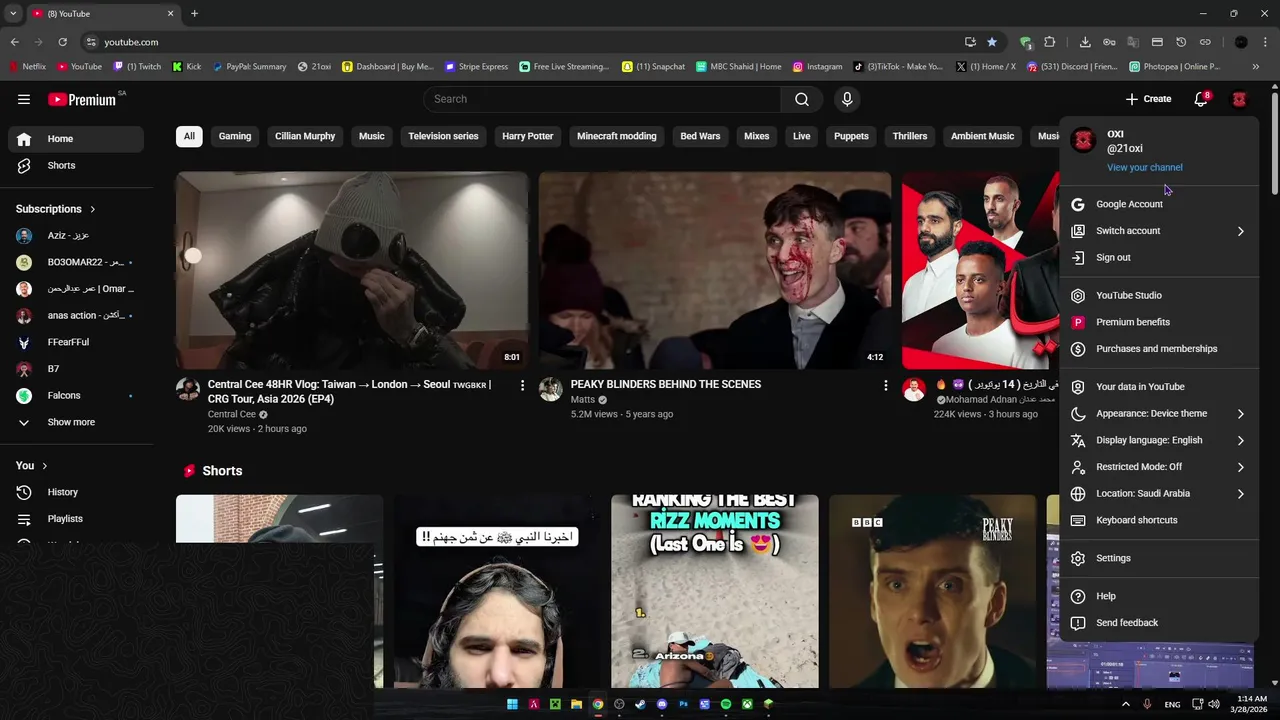Viewport: 1280px width, 720px height.
Task: Click the account avatar in header
Action: click(x=1239, y=99)
